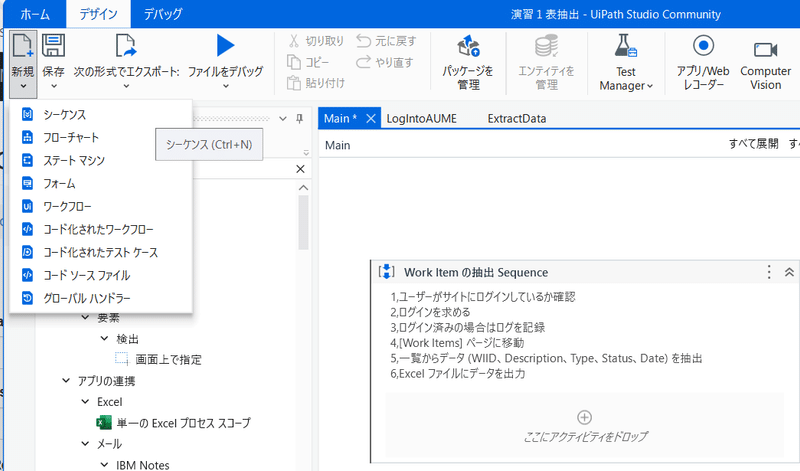Switch to the デバッグ ribbon tab
Viewport: 800px width, 471px height.
pos(163,14)
